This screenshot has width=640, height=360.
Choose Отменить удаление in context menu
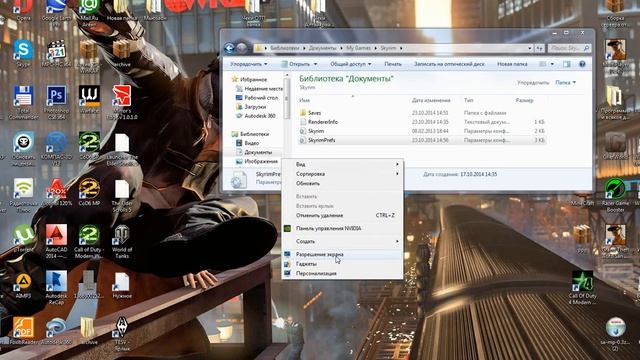(342, 216)
